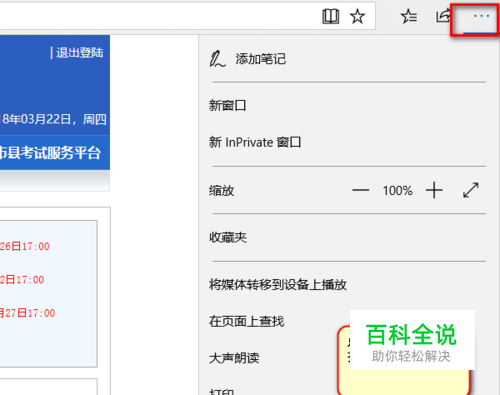Click the 市县考试服务平台 banner title
Screen dimensions: 500x395
click(50, 153)
